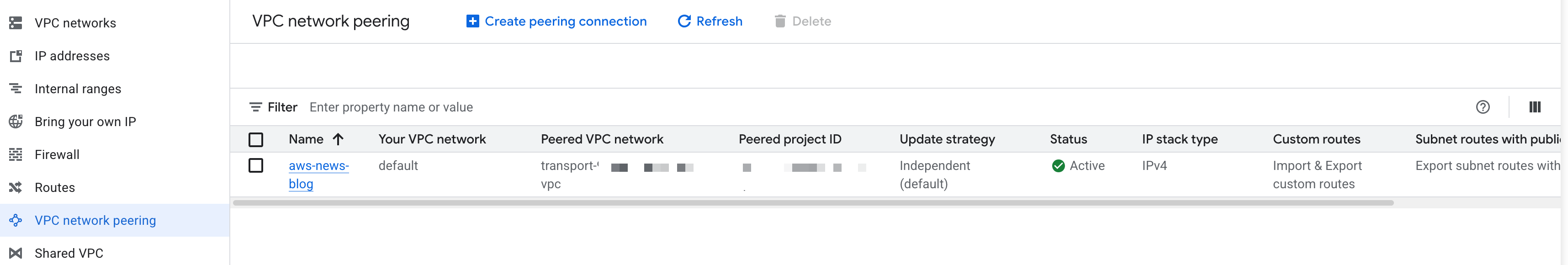Open VPC network peering in sidebar
This screenshot has width=1568, height=265.
95,221
